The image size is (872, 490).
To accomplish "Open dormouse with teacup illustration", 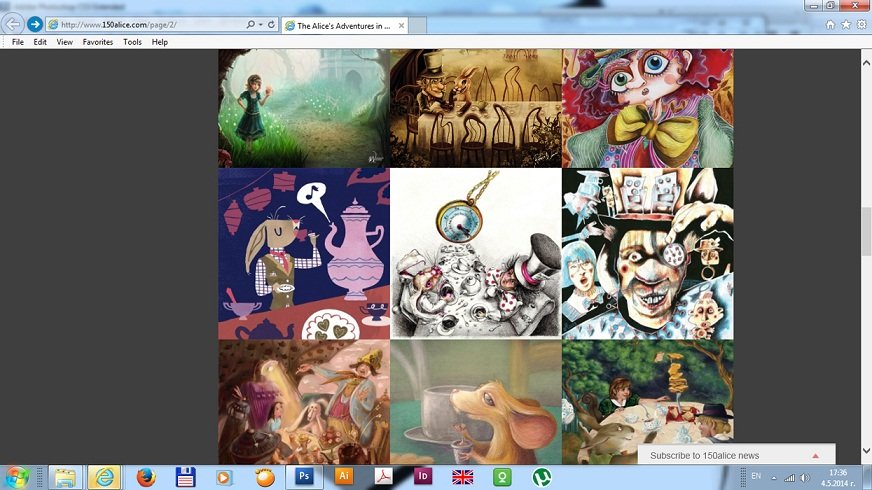I will pyautogui.click(x=476, y=402).
